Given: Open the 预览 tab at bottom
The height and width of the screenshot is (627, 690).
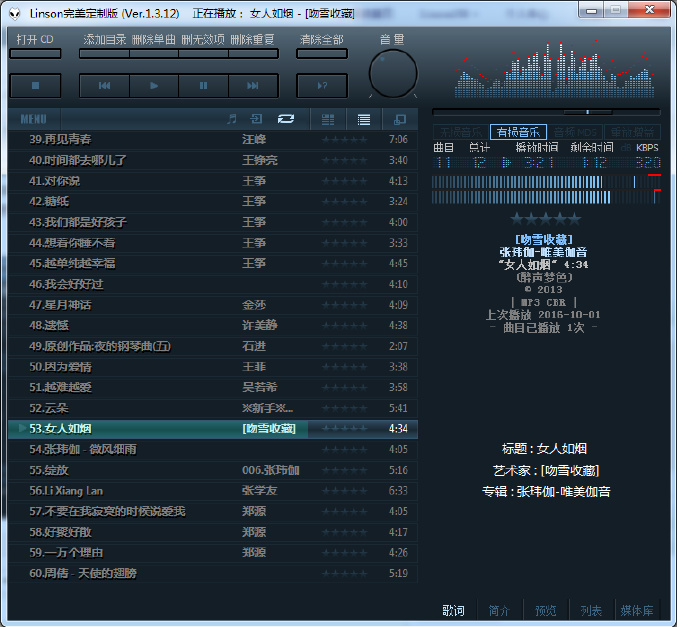Looking at the screenshot, I should coord(546,610).
